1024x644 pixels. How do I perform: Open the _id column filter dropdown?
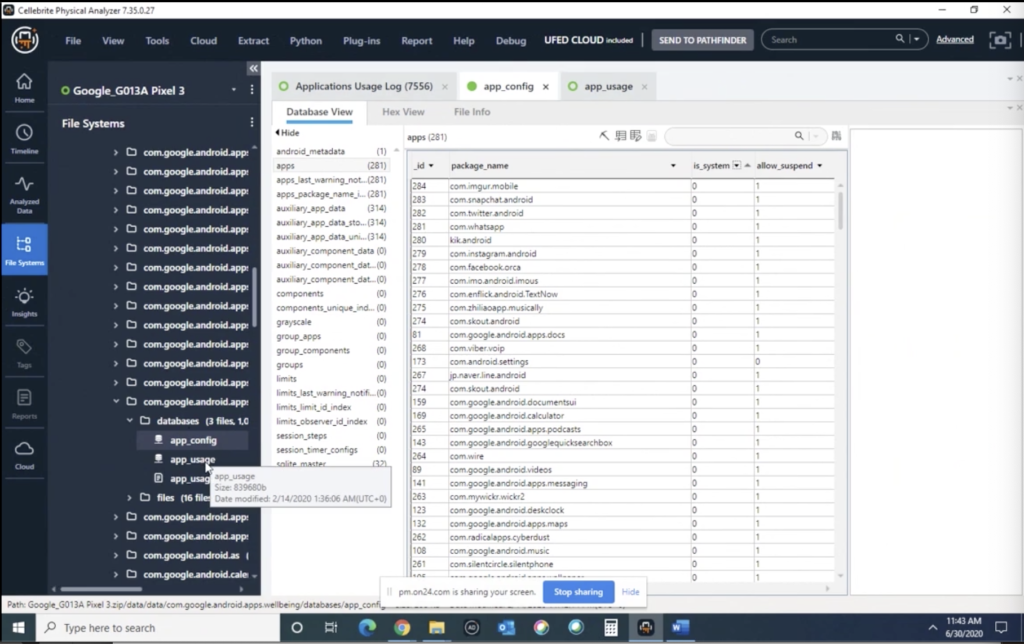(x=431, y=166)
